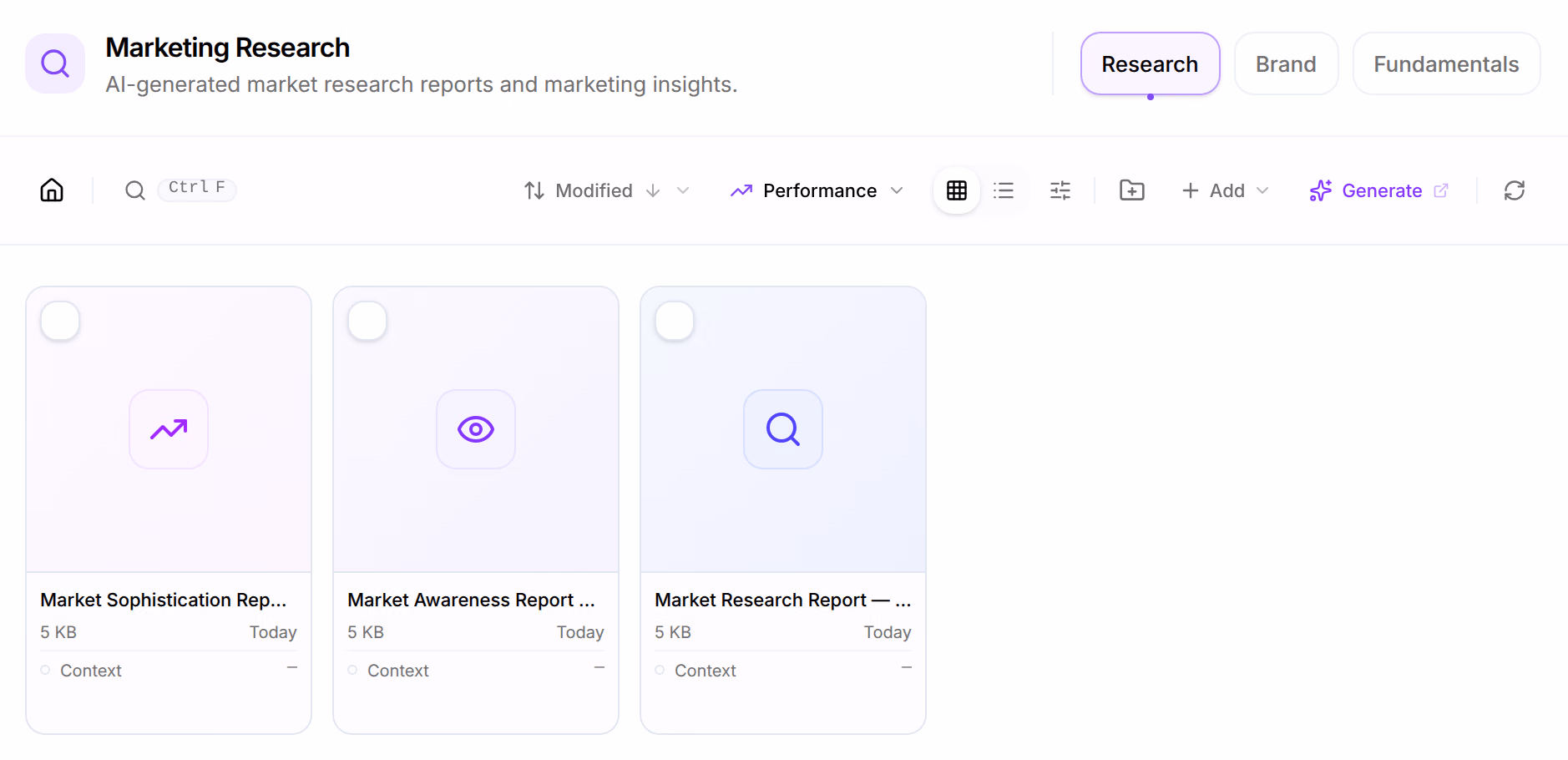Select the Market Research Report checkbox
This screenshot has height=760, width=1568.
coord(675,321)
